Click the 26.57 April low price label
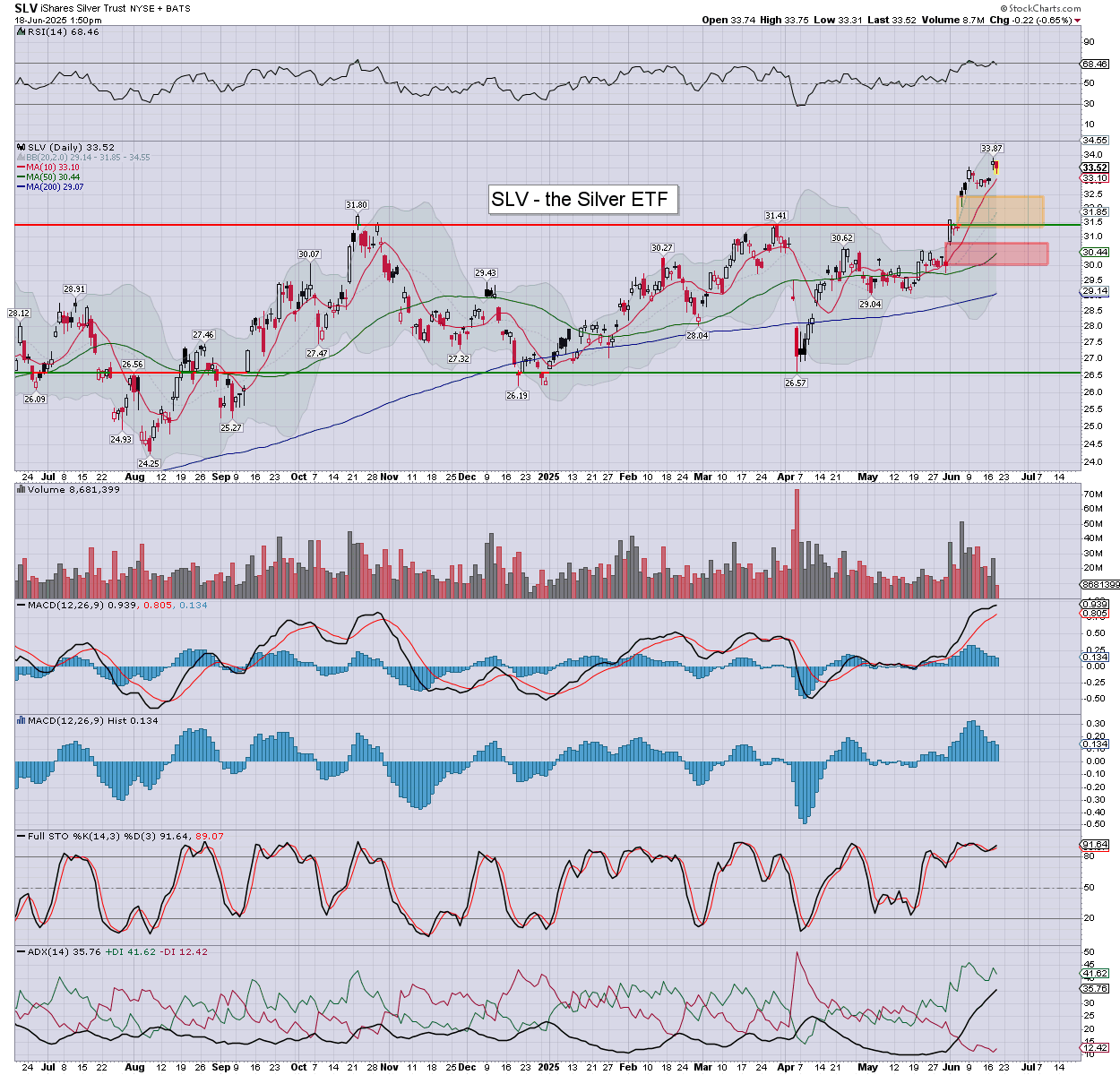The width and height of the screenshot is (1120, 1075). pos(796,383)
